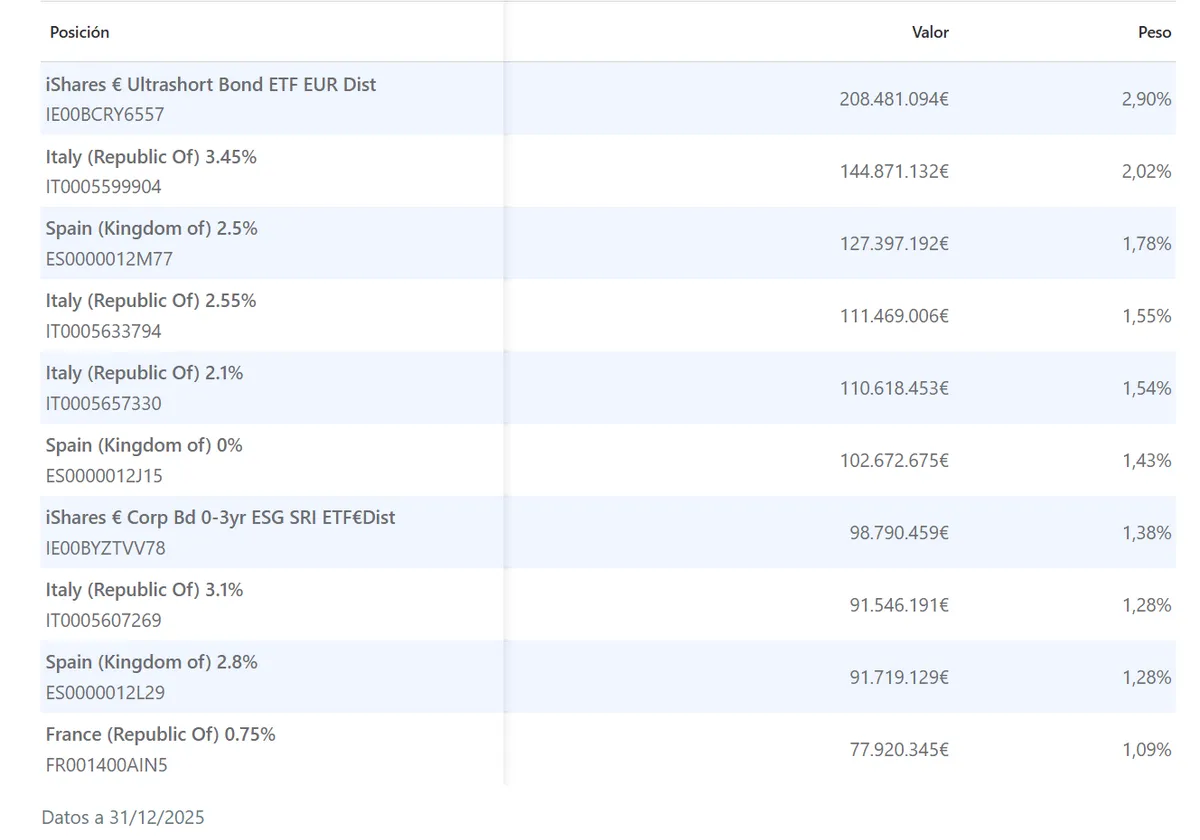Image resolution: width=1200 pixels, height=840 pixels.
Task: Select Italy (Republic Of) 3.1% holding
Action: tap(144, 590)
